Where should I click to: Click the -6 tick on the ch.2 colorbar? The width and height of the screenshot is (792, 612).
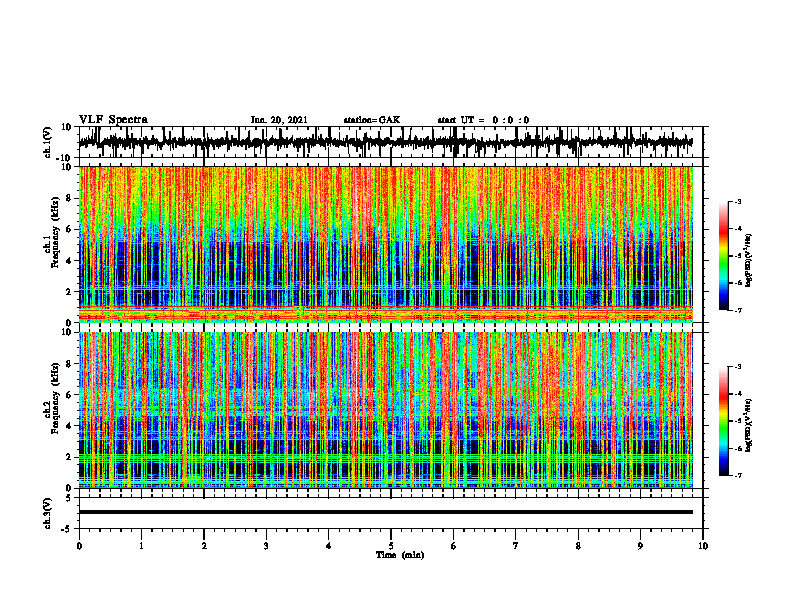(738, 448)
